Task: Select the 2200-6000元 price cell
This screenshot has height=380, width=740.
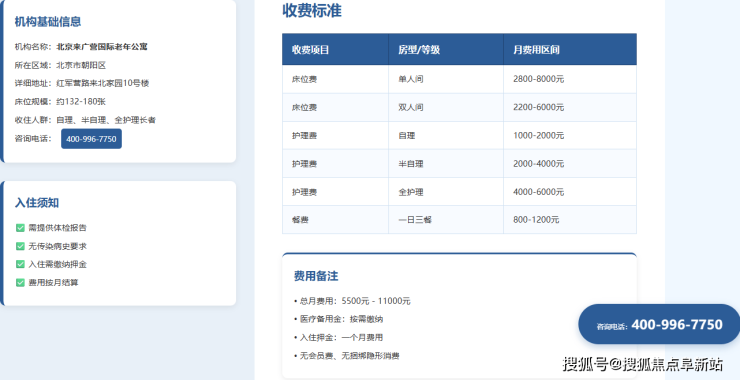Action: tap(570, 108)
